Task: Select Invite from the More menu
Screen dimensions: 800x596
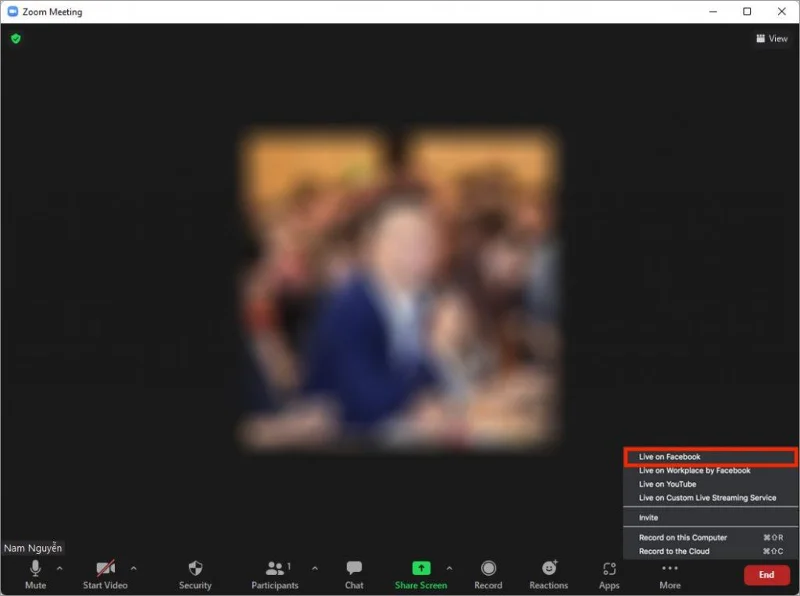Action: [x=710, y=517]
